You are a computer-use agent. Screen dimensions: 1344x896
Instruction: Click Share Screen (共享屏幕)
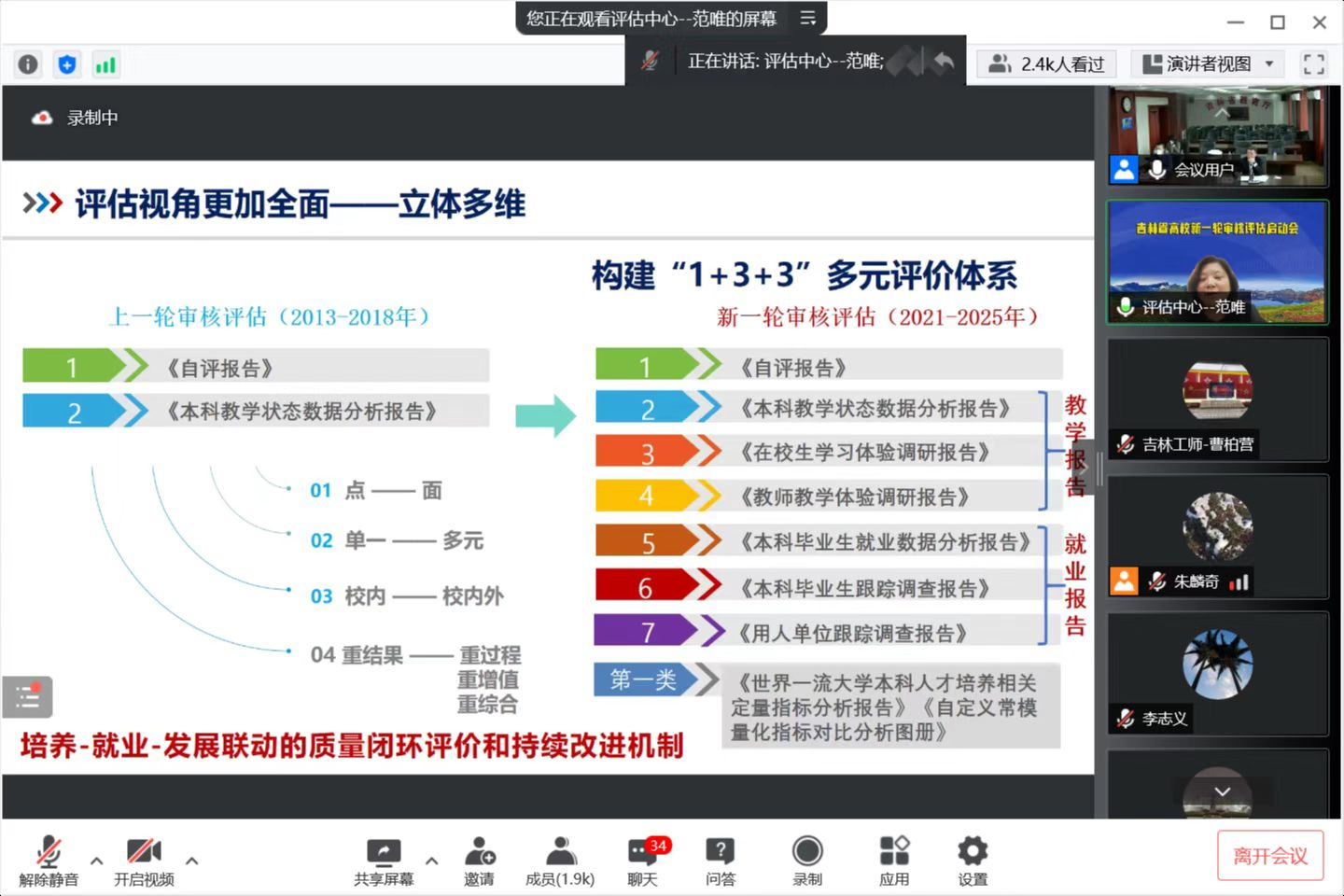383,861
